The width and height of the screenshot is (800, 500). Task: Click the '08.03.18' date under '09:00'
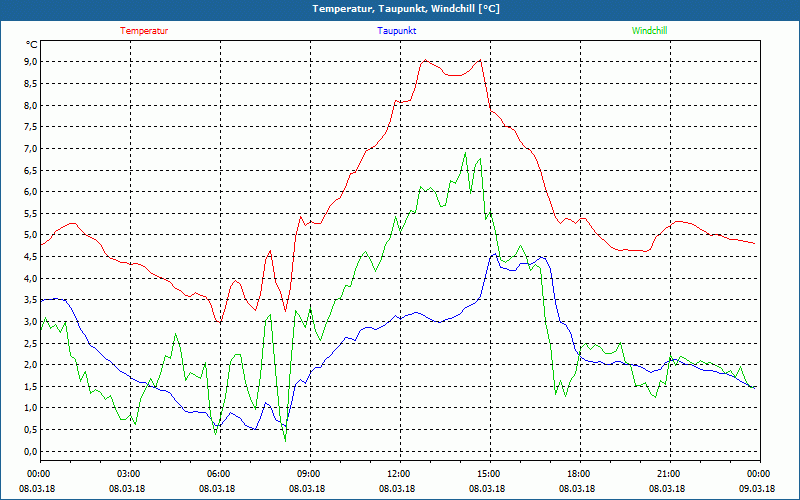point(307,489)
